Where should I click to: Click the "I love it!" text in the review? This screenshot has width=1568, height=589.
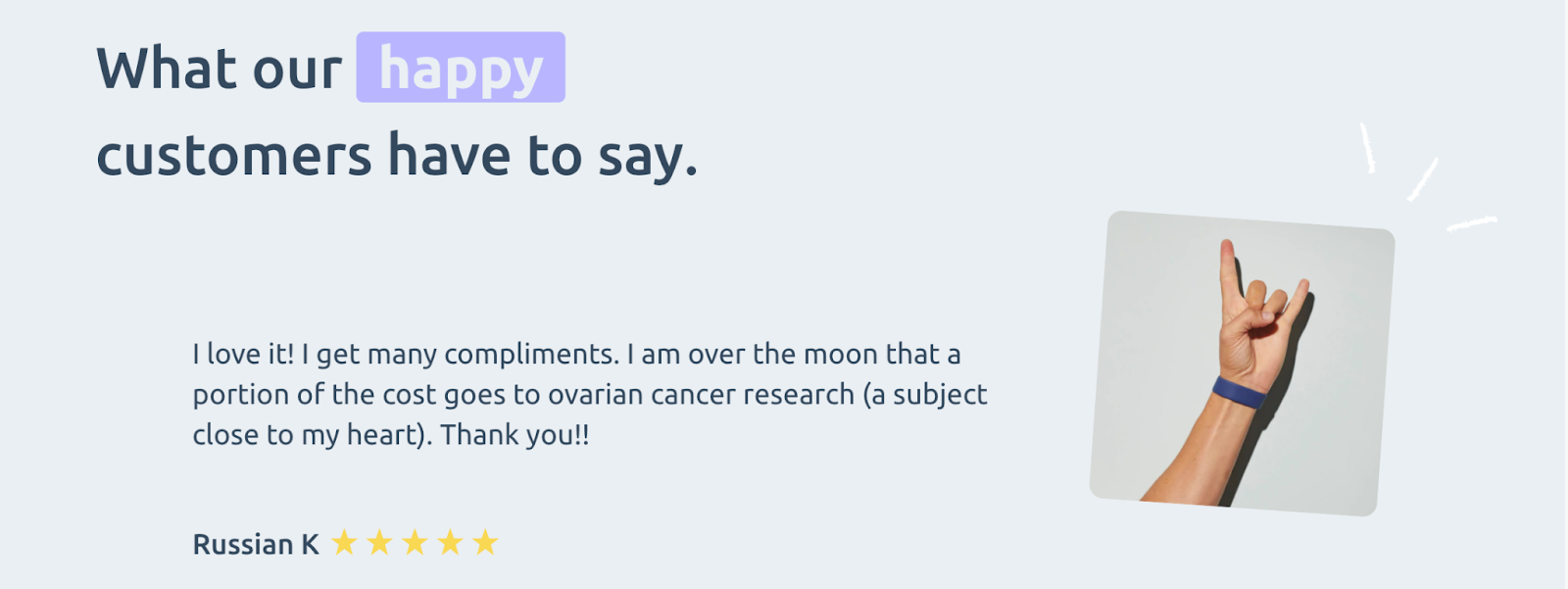pyautogui.click(x=243, y=354)
